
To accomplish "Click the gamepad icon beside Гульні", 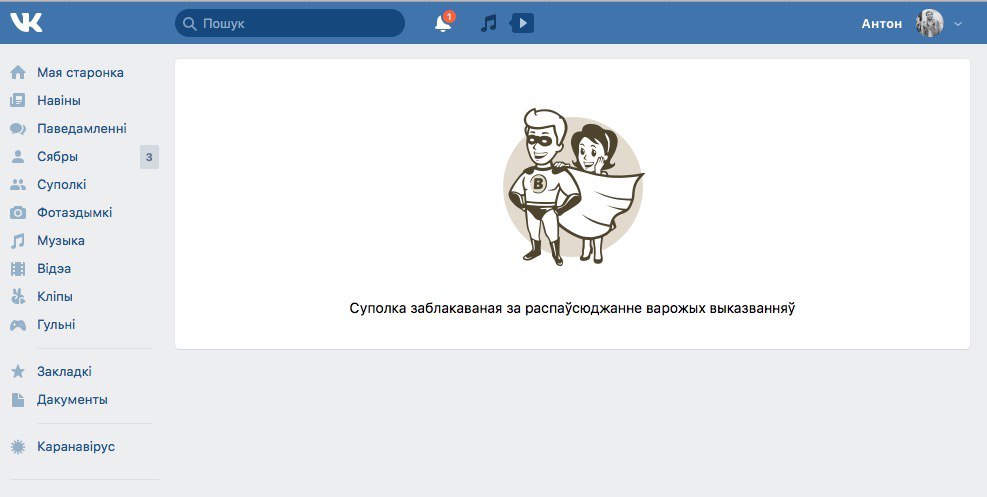I will (x=18, y=325).
